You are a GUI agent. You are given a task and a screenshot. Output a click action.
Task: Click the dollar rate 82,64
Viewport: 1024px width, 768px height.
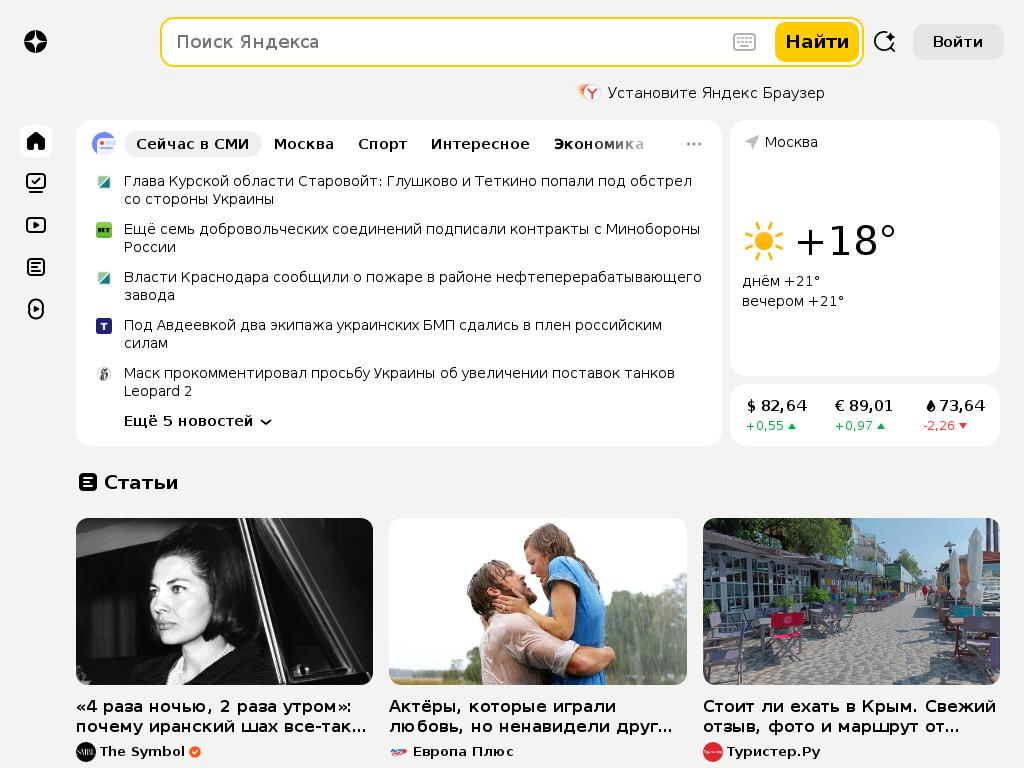pos(776,406)
